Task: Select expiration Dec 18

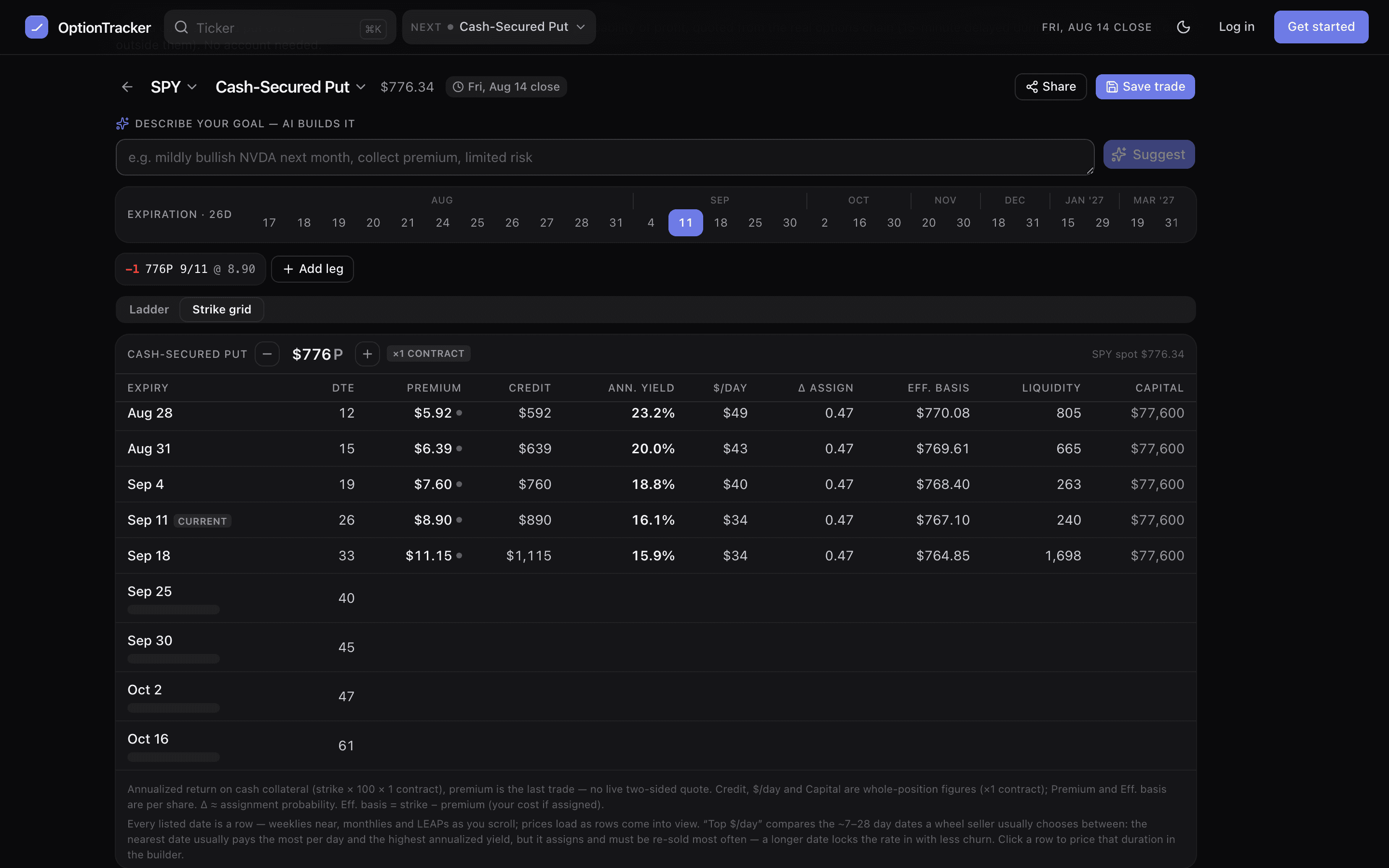Action: 998,223
